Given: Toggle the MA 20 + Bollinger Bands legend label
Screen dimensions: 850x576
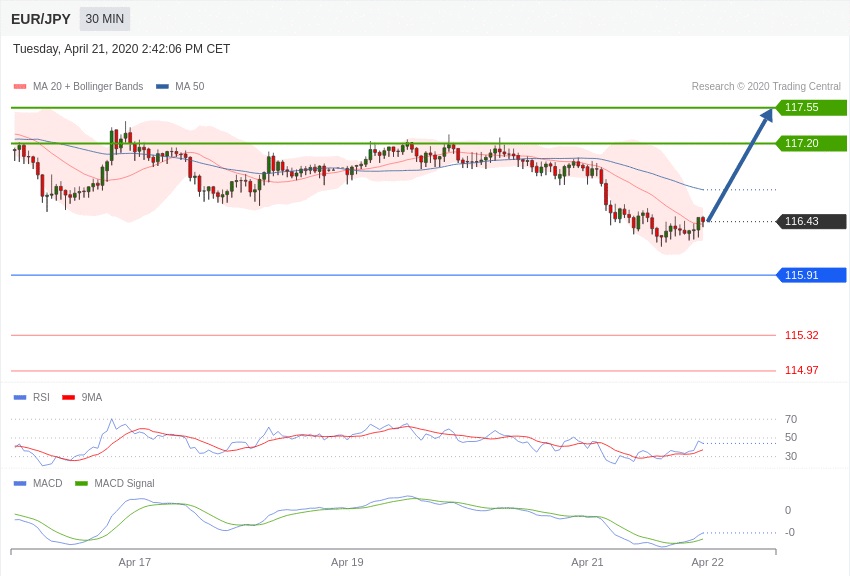Looking at the screenshot, I should click(x=88, y=86).
